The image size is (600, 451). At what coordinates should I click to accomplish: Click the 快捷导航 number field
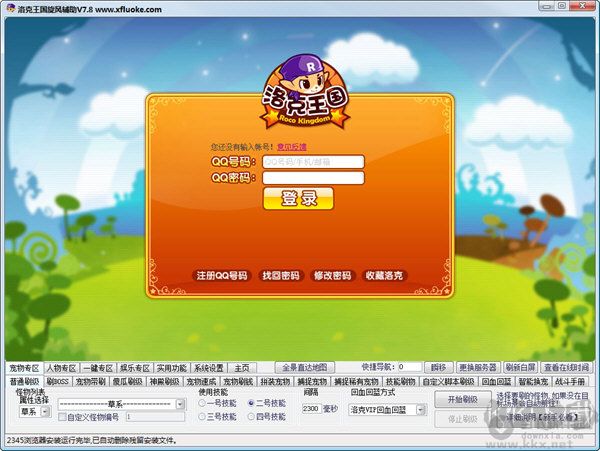tap(409, 367)
